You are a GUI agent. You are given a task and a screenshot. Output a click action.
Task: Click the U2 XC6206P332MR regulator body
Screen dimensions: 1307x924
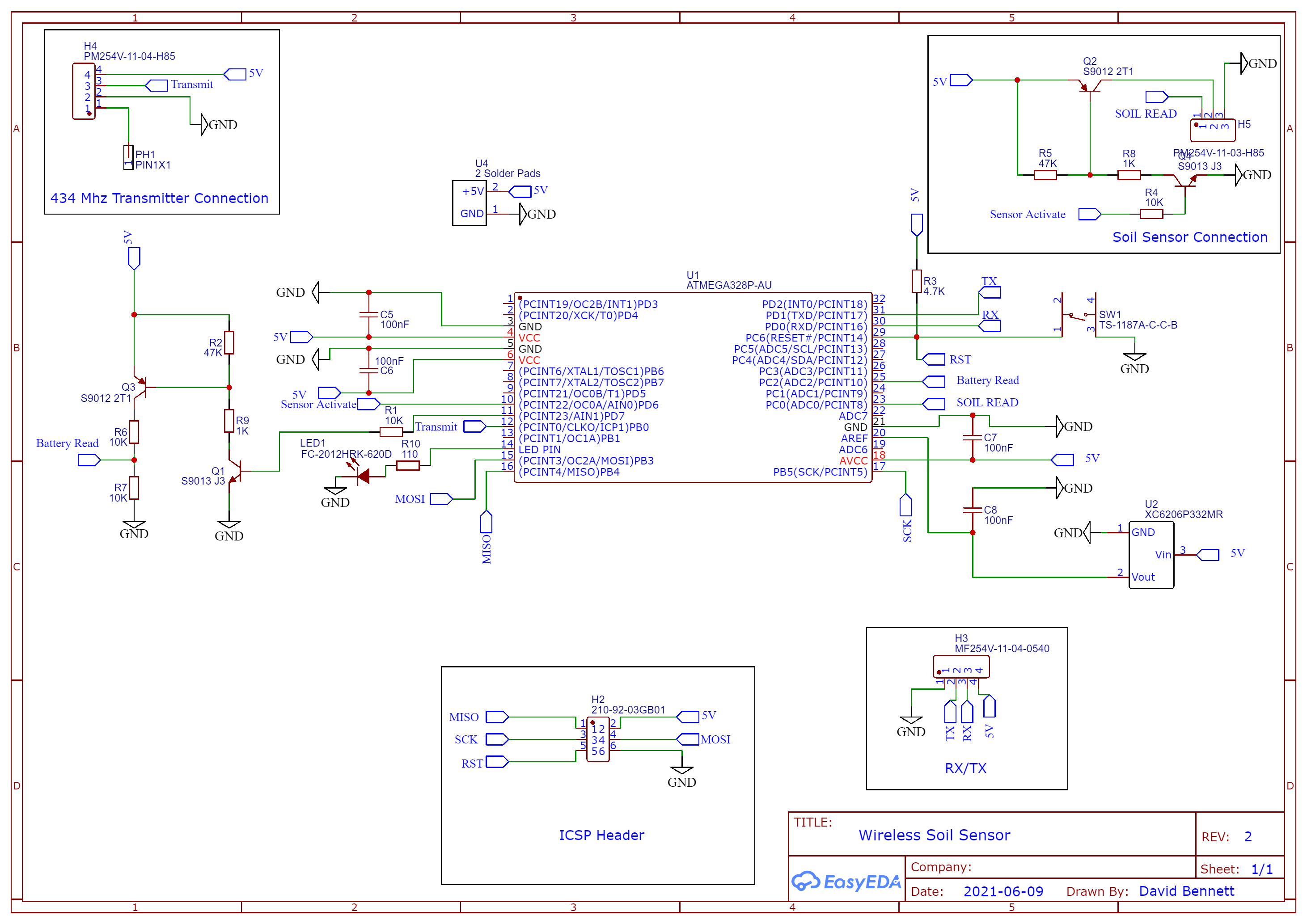click(x=1151, y=555)
